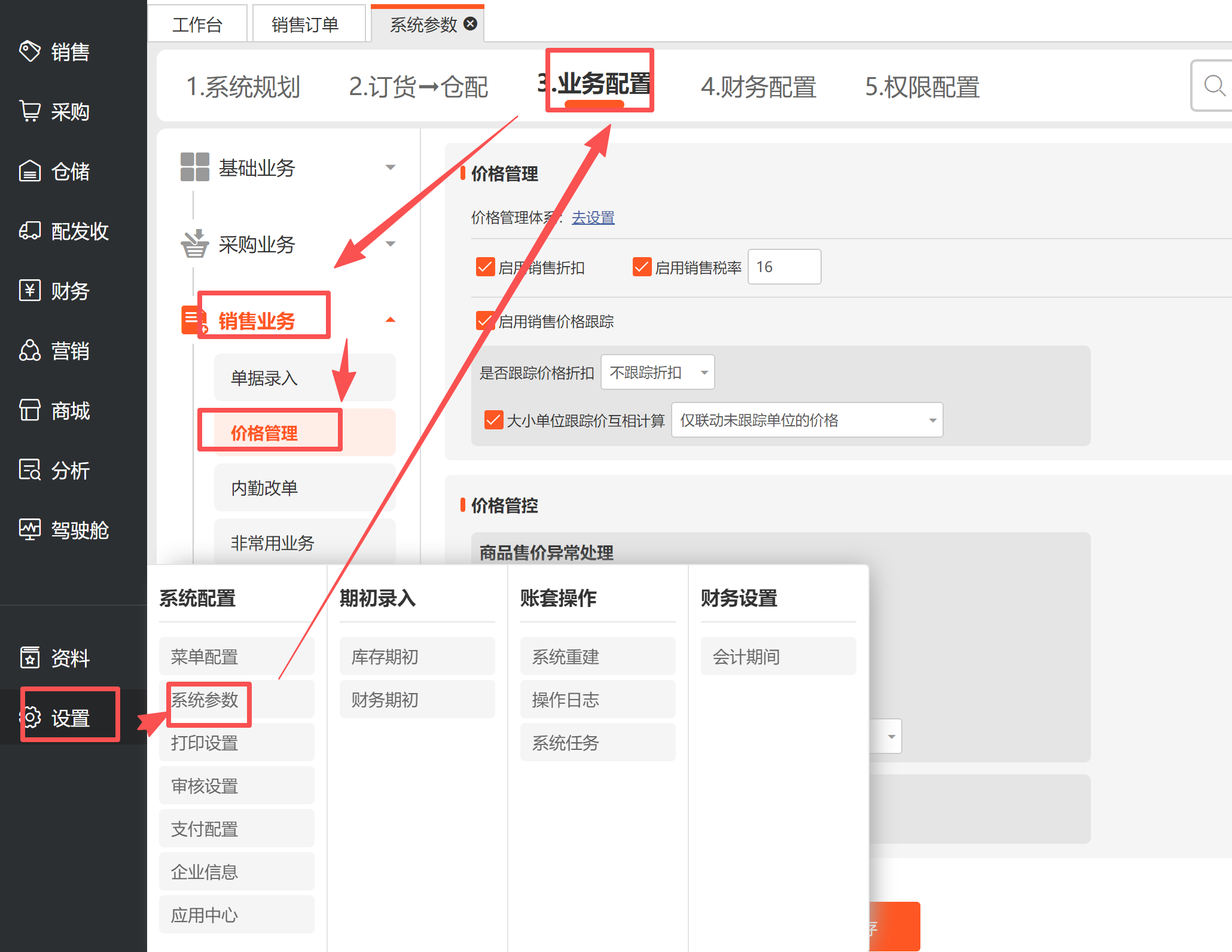The height and width of the screenshot is (952, 1232).
Task: Open 支付配置 in the settings menu
Action: [x=237, y=828]
